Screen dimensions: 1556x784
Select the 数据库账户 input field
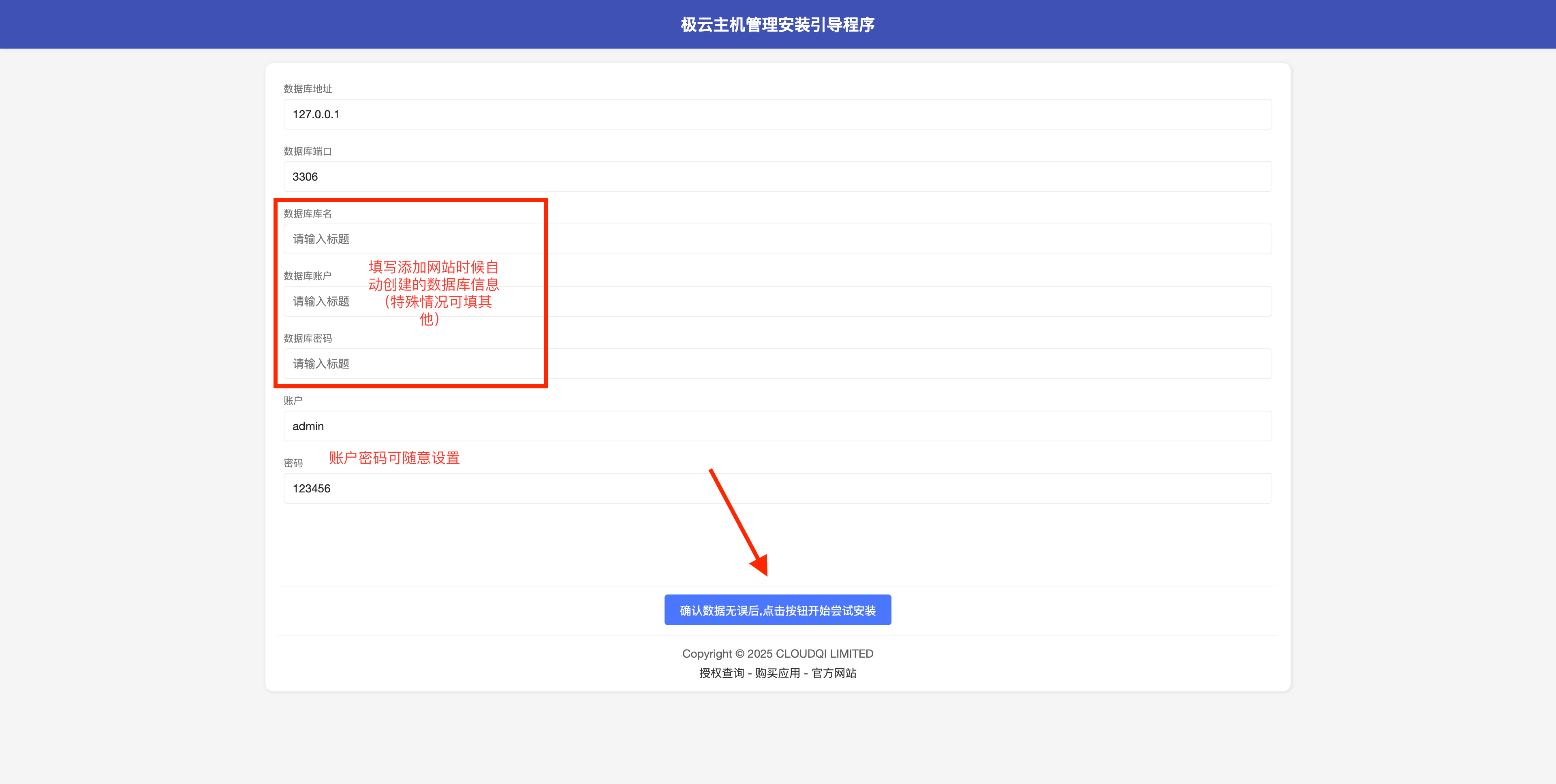pos(778,301)
